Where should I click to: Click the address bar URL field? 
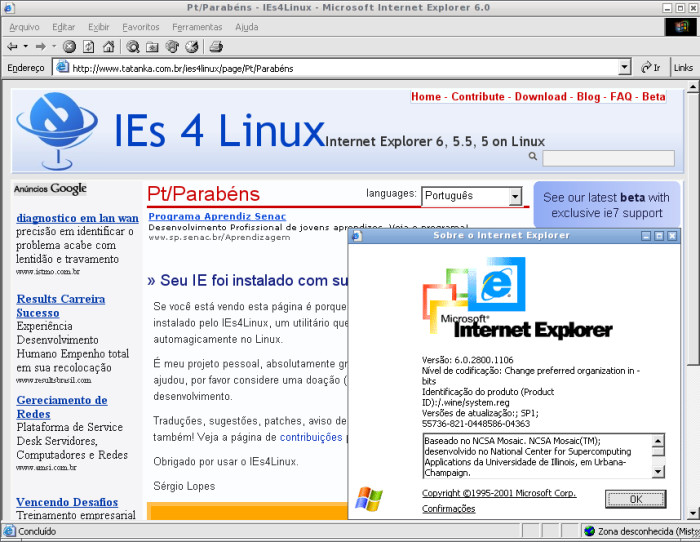click(x=342, y=68)
